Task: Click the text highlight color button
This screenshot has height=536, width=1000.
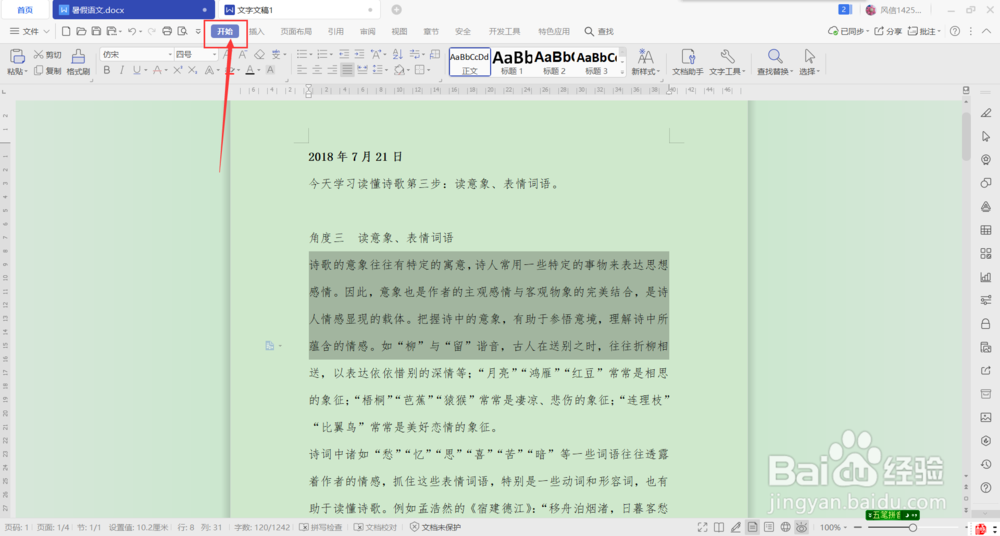Action: [231, 70]
